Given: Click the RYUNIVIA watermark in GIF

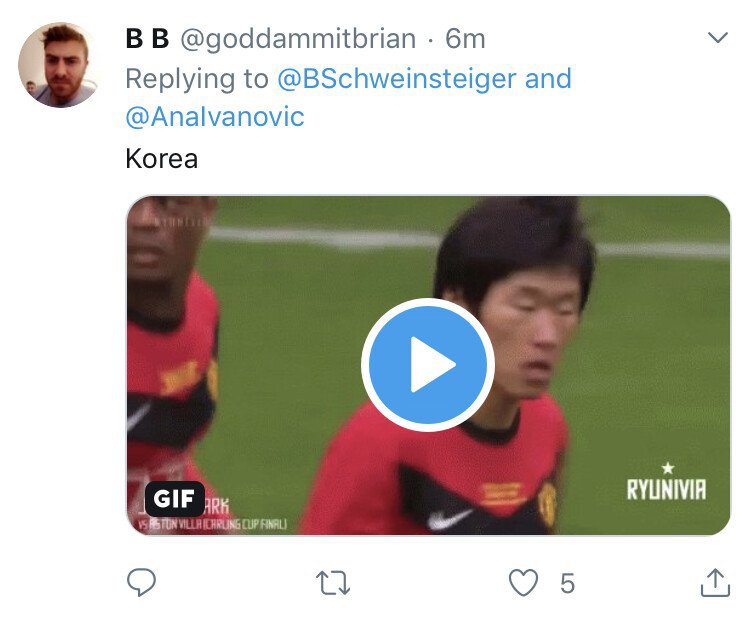Looking at the screenshot, I should pyautogui.click(x=666, y=489).
